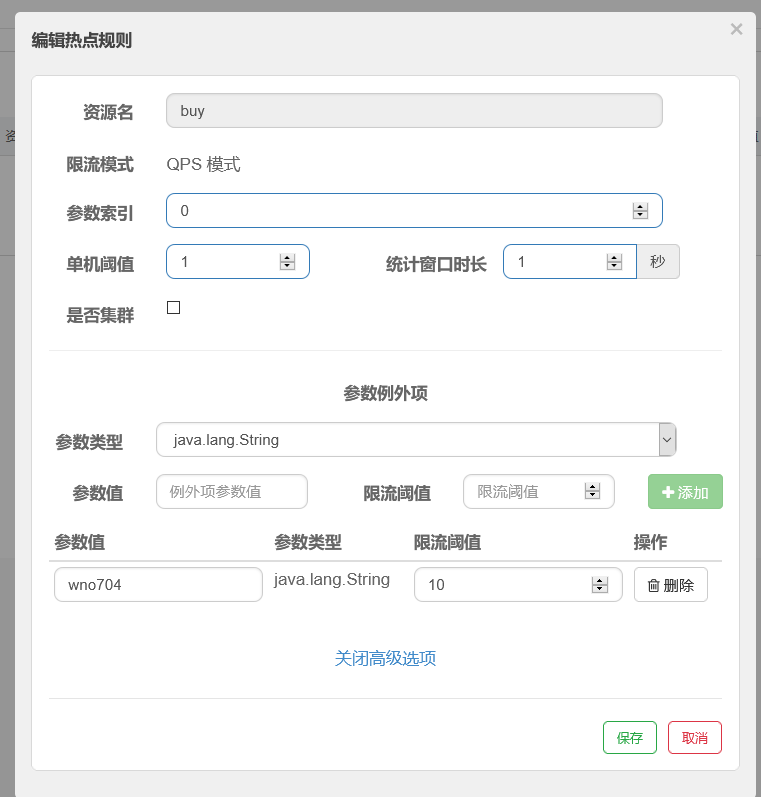The width and height of the screenshot is (761, 797).
Task: Click the 例外项参数值 input box
Action: coord(231,492)
